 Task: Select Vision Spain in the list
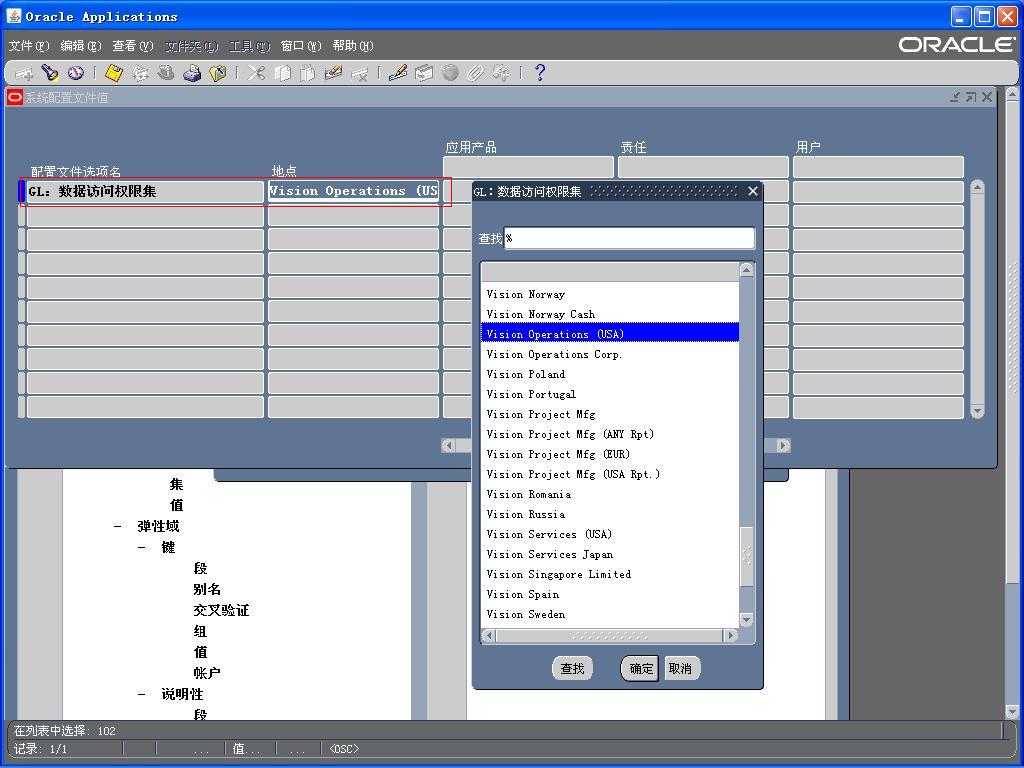[x=610, y=594]
